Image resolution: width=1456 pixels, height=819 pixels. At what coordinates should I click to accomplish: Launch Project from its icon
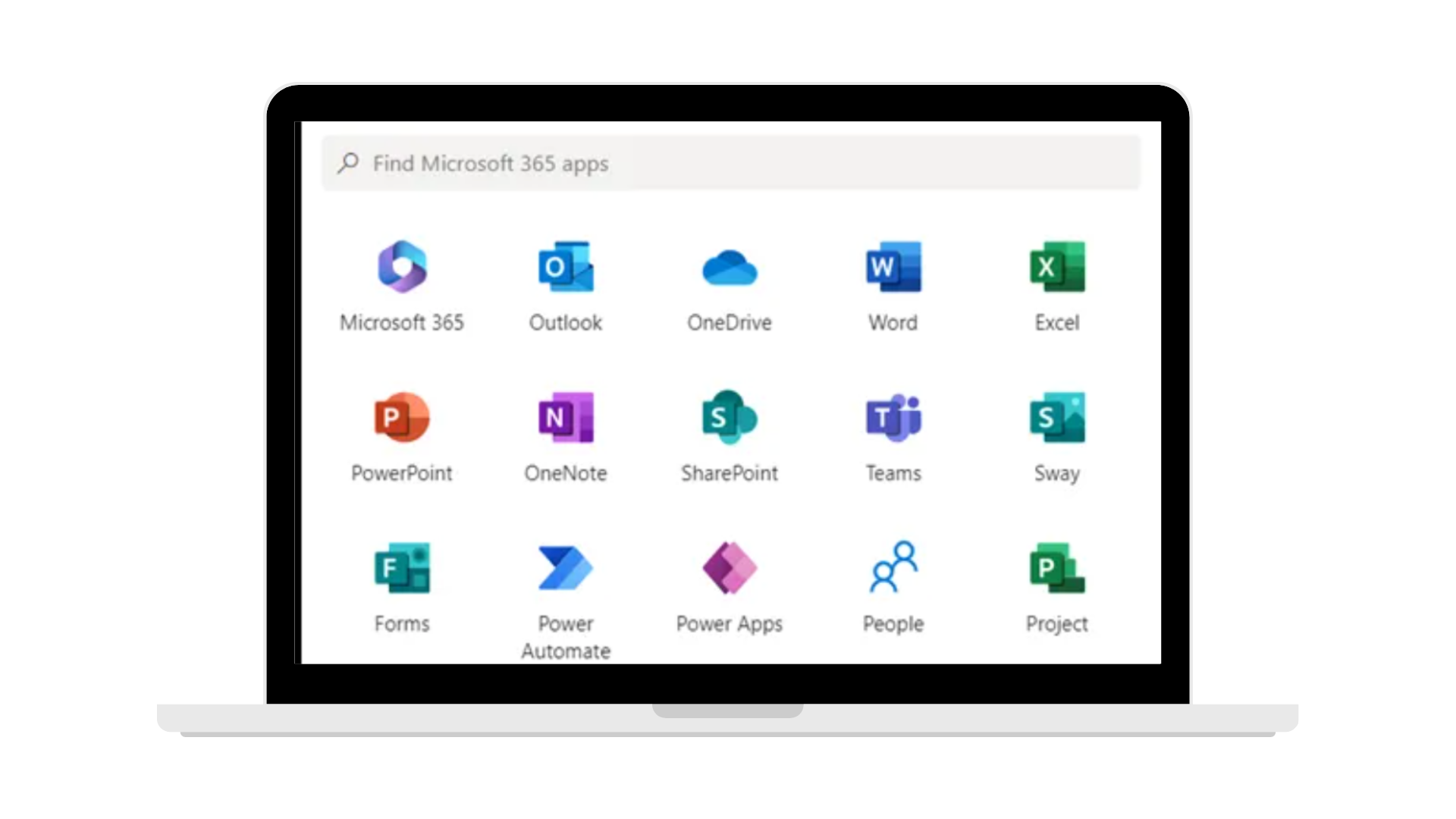[x=1057, y=567]
